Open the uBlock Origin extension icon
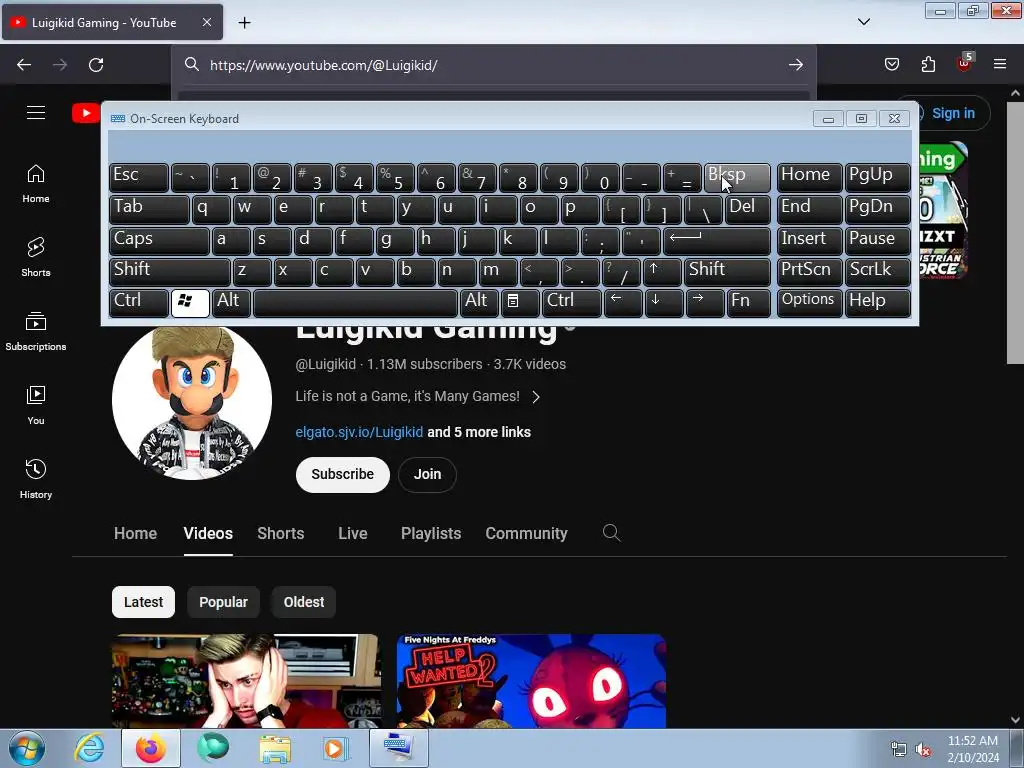Image resolution: width=1024 pixels, height=768 pixels. (x=964, y=63)
